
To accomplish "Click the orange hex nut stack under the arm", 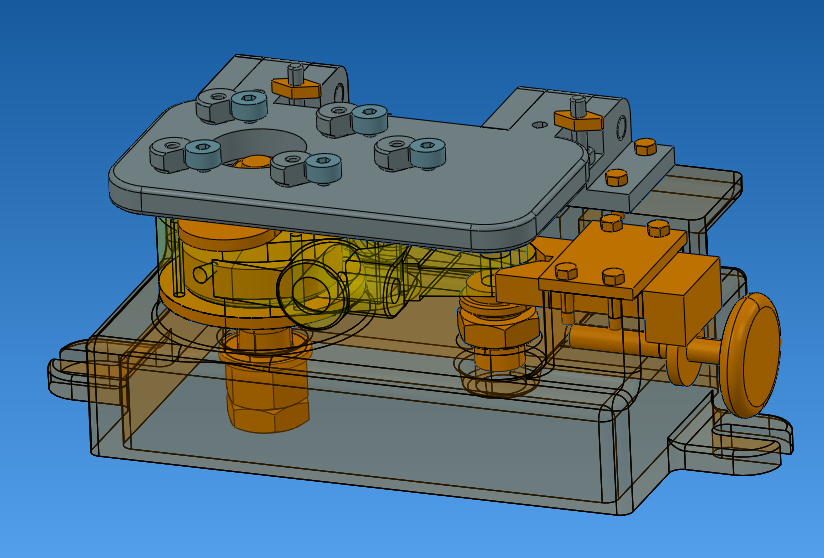I will click(x=492, y=328).
